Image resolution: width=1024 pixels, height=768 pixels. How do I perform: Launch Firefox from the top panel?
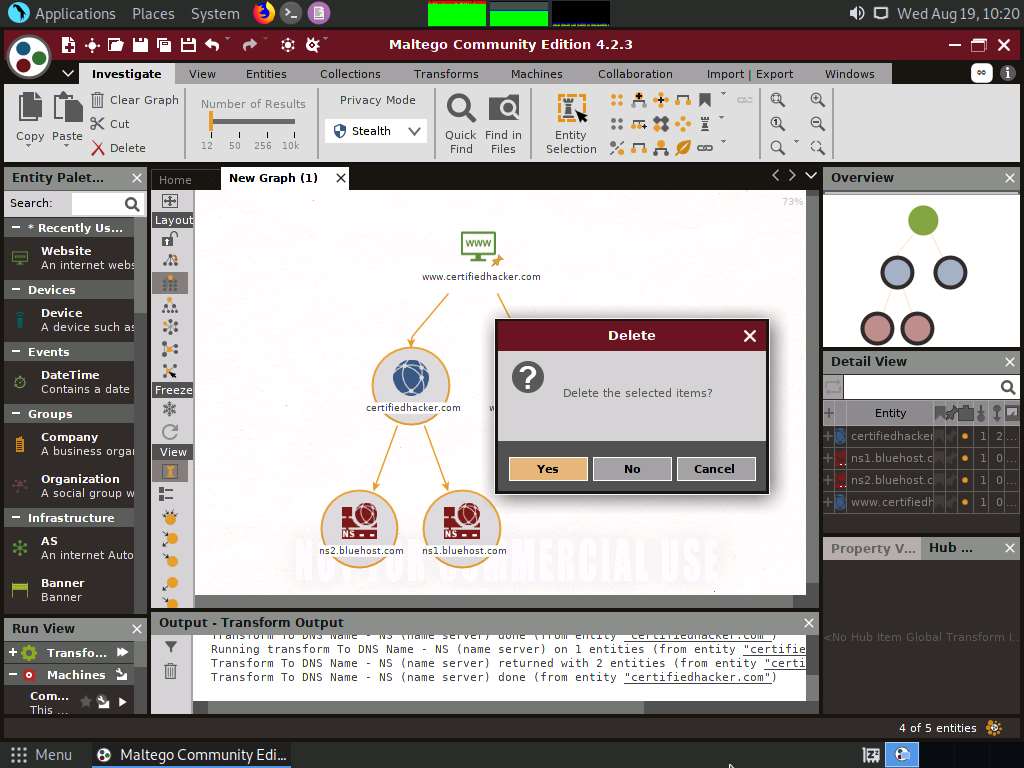263,13
